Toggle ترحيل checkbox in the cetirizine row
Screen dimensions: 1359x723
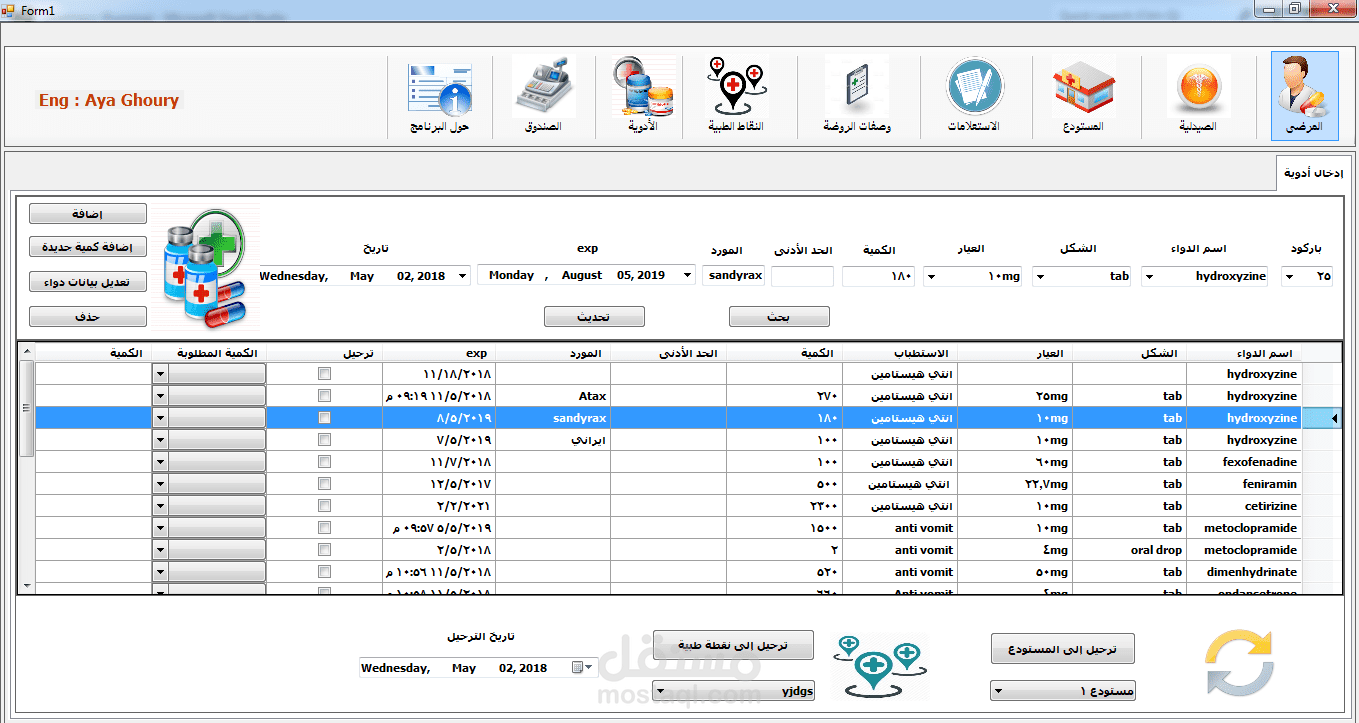click(324, 506)
